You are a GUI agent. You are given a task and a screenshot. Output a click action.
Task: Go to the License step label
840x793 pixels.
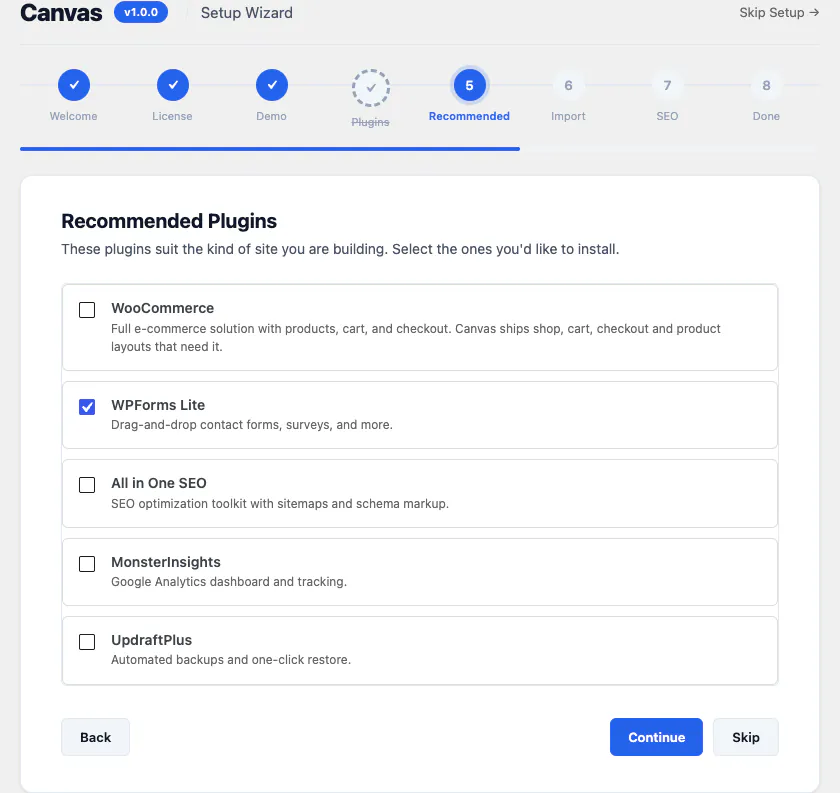coord(172,116)
